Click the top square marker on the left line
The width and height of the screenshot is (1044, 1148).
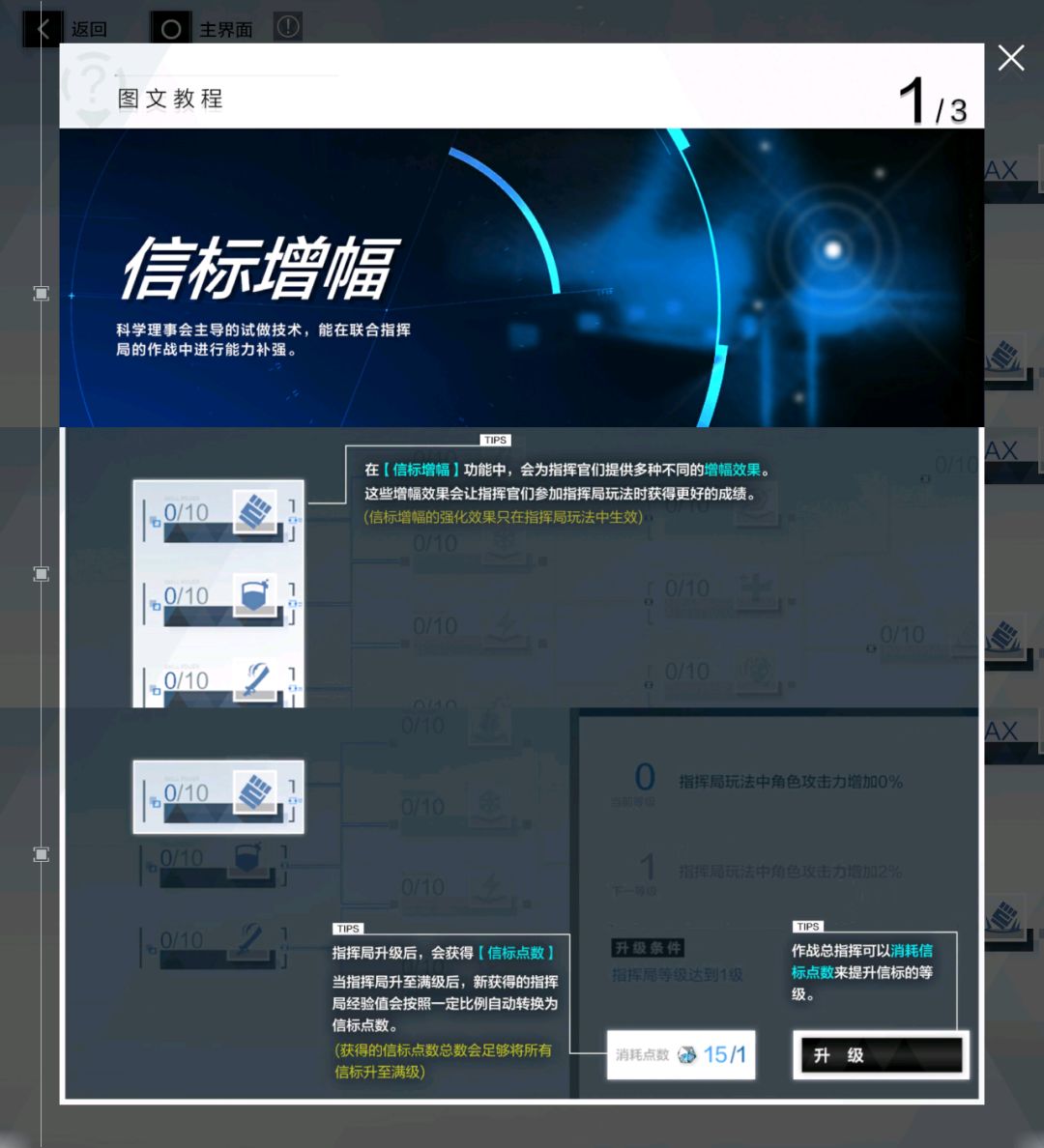pyautogui.click(x=41, y=294)
